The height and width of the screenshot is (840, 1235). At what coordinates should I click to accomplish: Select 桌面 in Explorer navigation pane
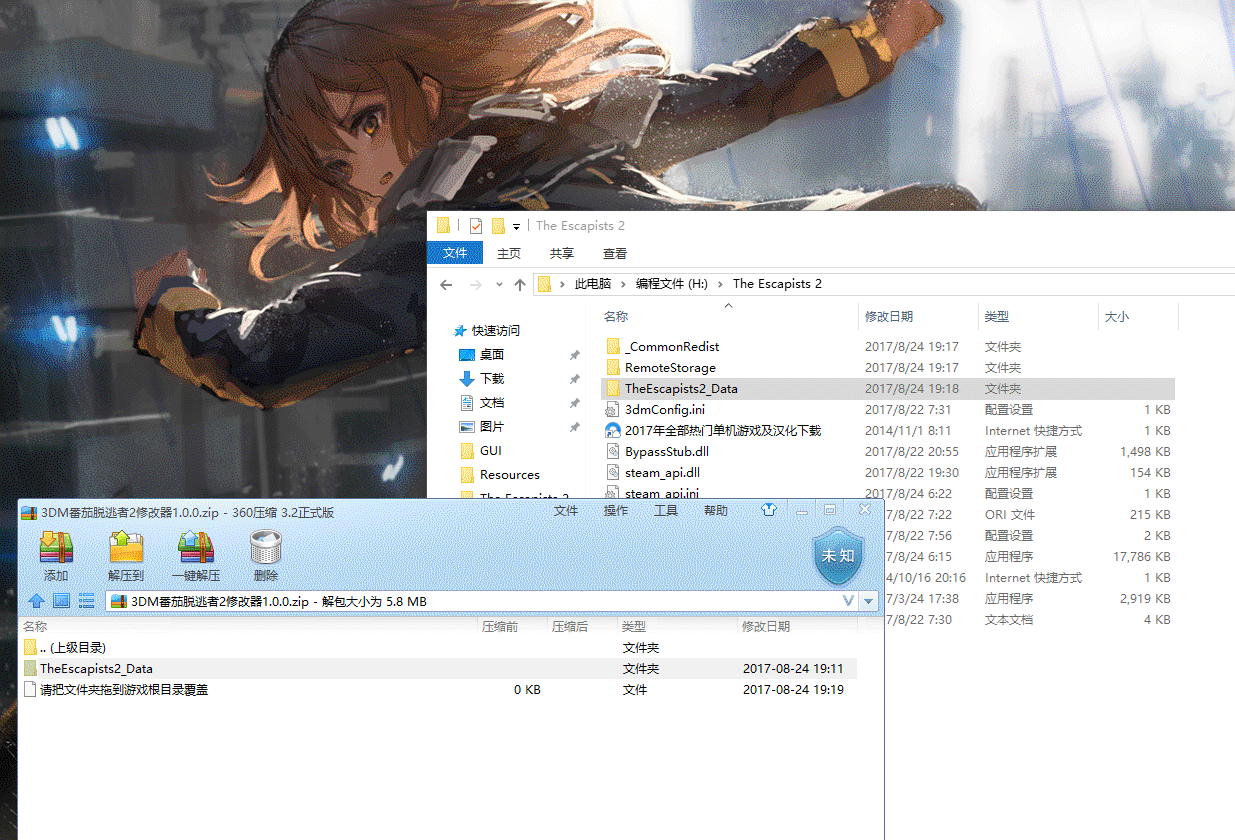pyautogui.click(x=492, y=354)
